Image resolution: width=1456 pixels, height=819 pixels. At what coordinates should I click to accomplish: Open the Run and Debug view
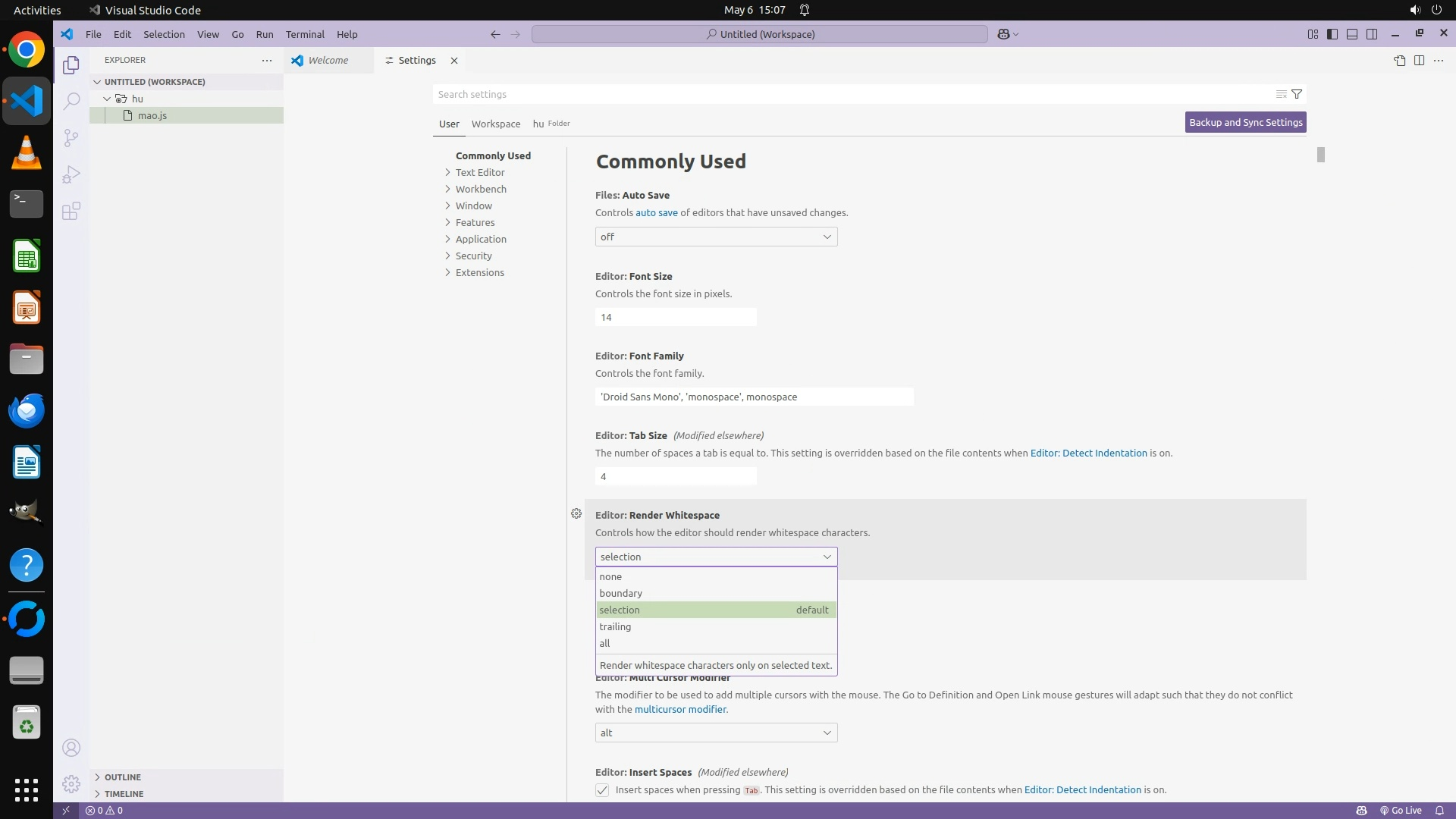tap(71, 174)
